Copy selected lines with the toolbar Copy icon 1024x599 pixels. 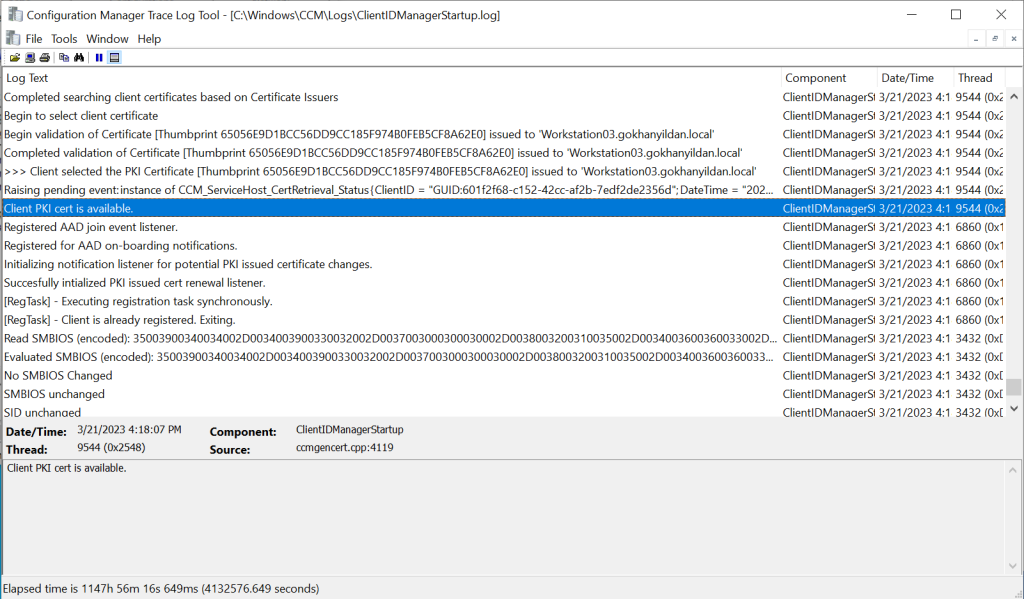tap(64, 57)
